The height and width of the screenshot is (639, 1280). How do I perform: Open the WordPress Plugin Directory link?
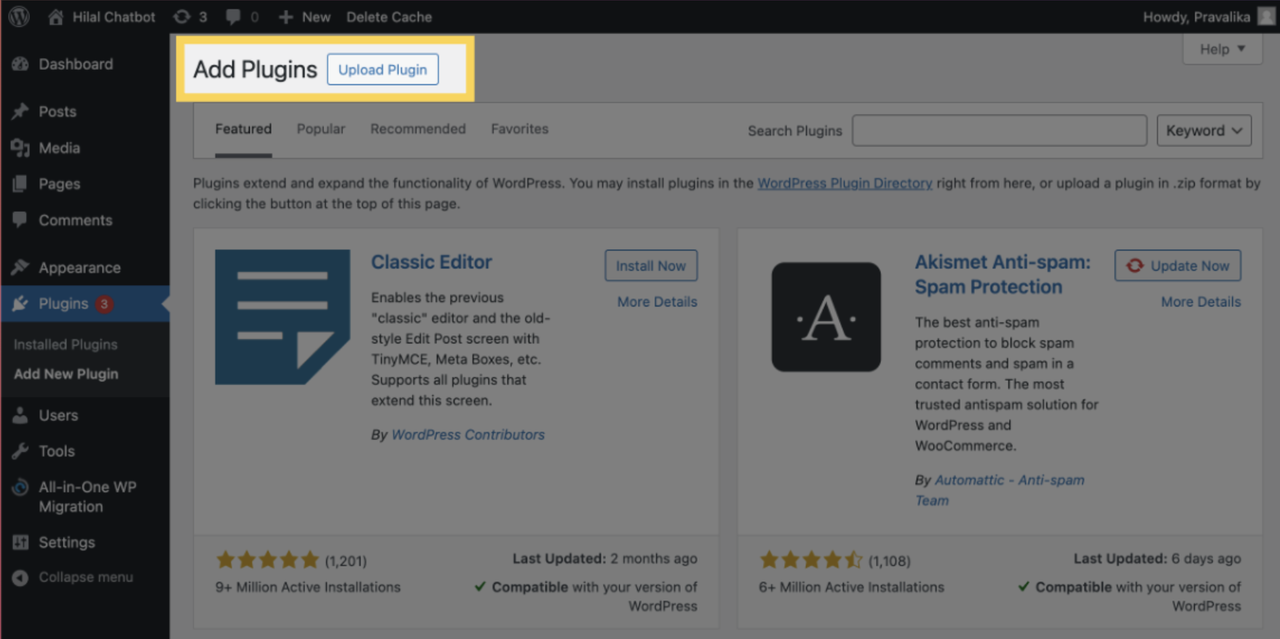[x=845, y=183]
